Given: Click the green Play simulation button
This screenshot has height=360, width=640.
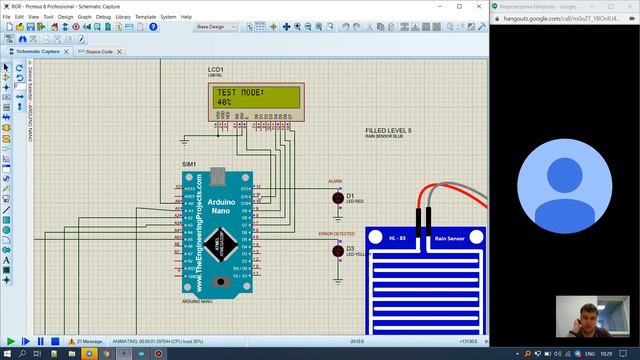Looking at the screenshot, I should point(11,341).
